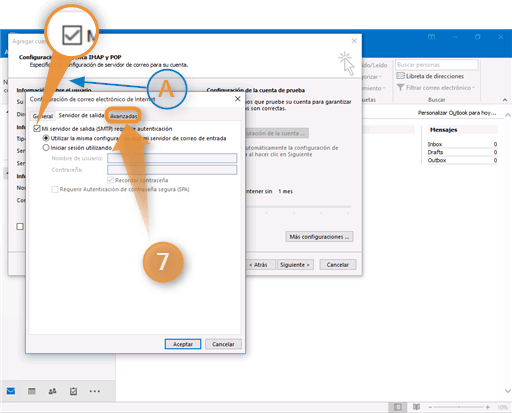The height and width of the screenshot is (413, 512).
Task: Tick the empty checkbox in Agregar cuenta
Action: [20, 227]
